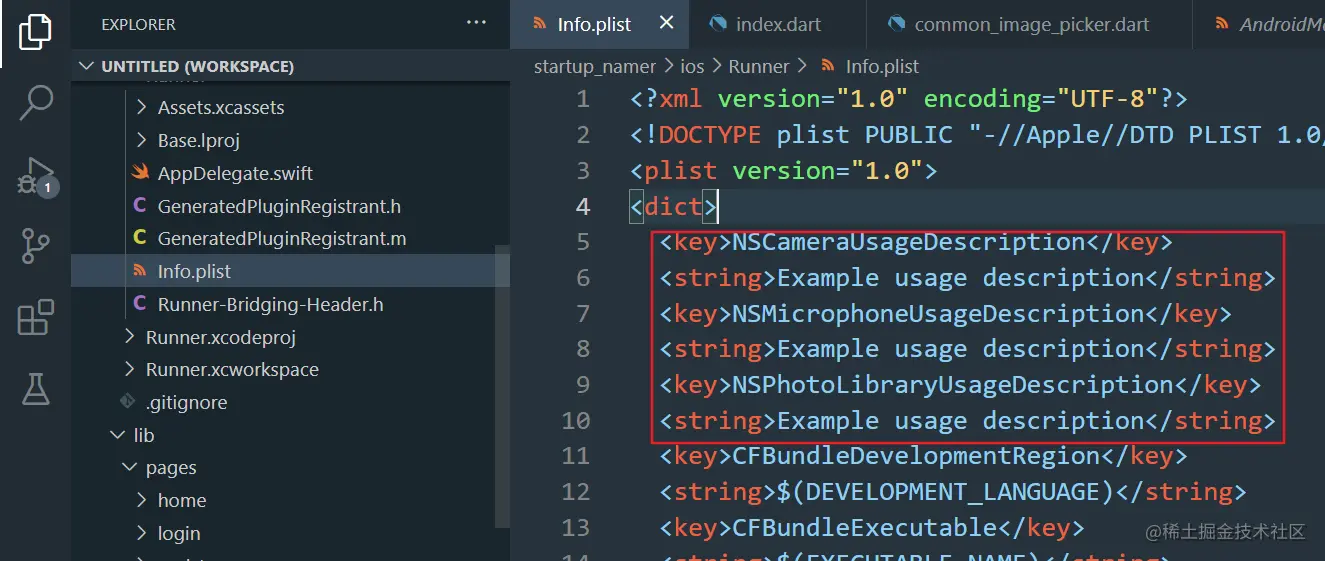The width and height of the screenshot is (1325, 561).
Task: Open Runner-Bridging-Header.h file
Action: (x=270, y=304)
